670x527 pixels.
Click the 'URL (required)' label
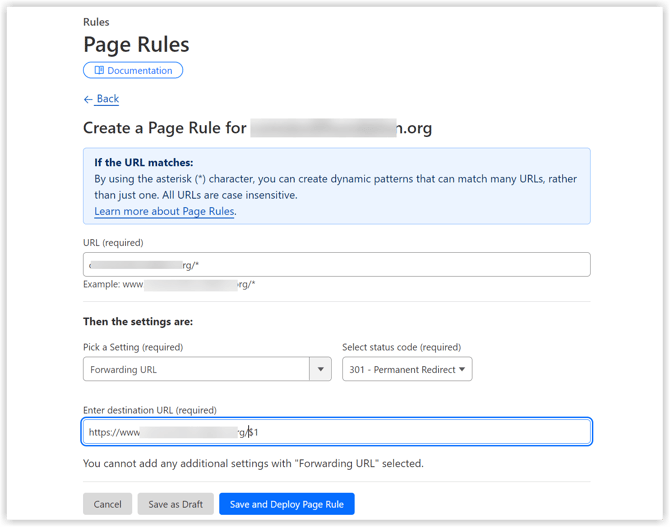pyautogui.click(x=113, y=243)
